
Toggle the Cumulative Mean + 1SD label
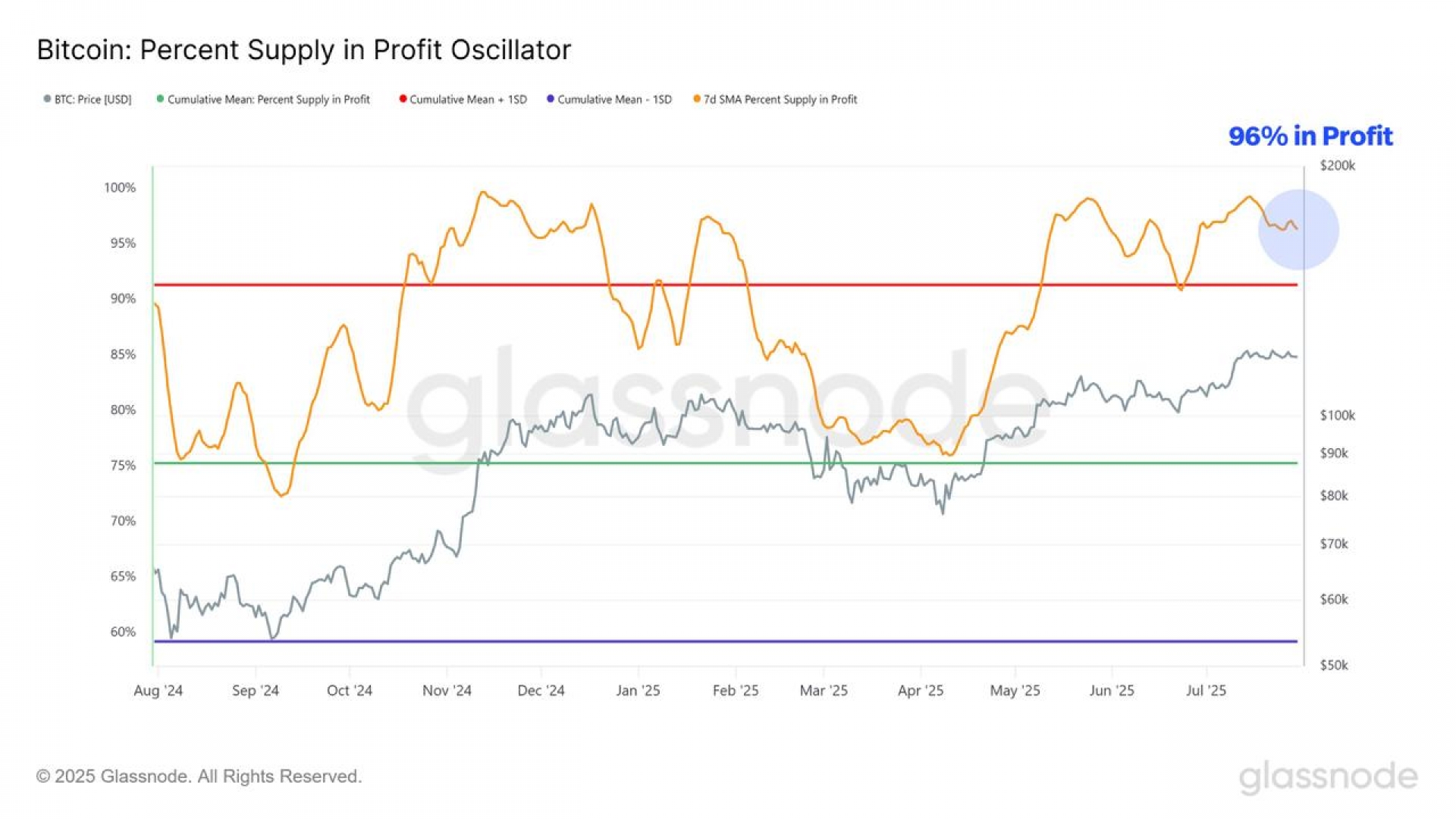tap(468, 99)
